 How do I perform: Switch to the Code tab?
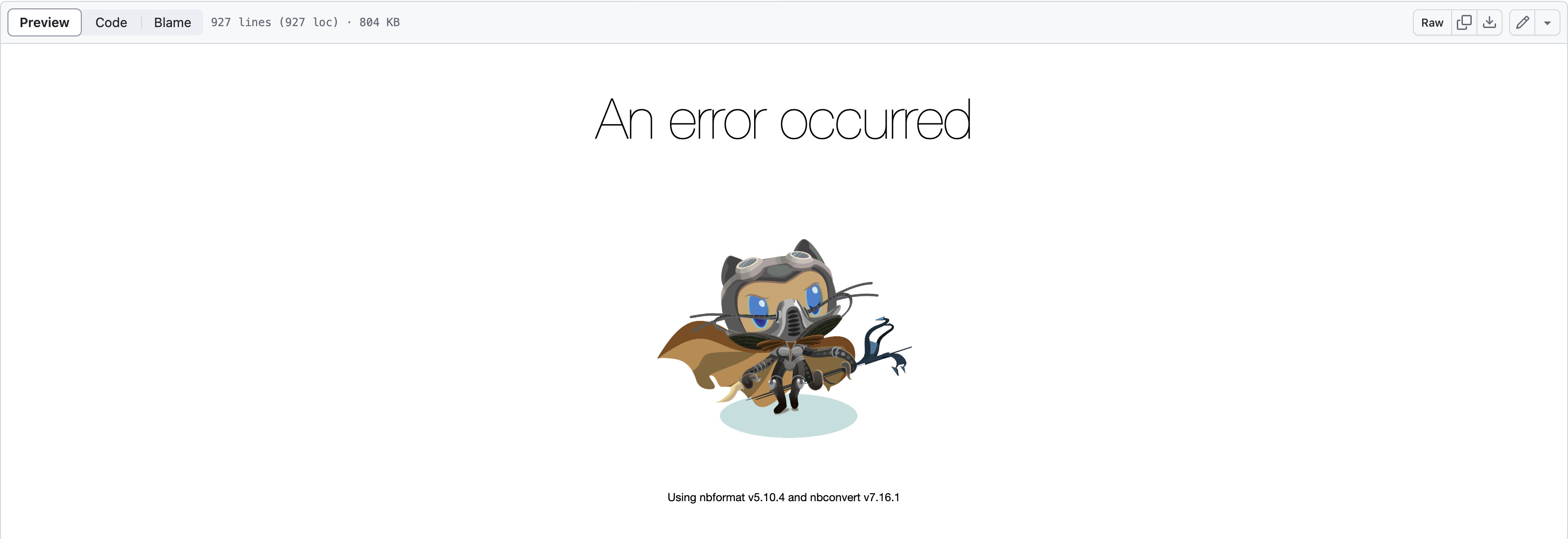[x=111, y=22]
